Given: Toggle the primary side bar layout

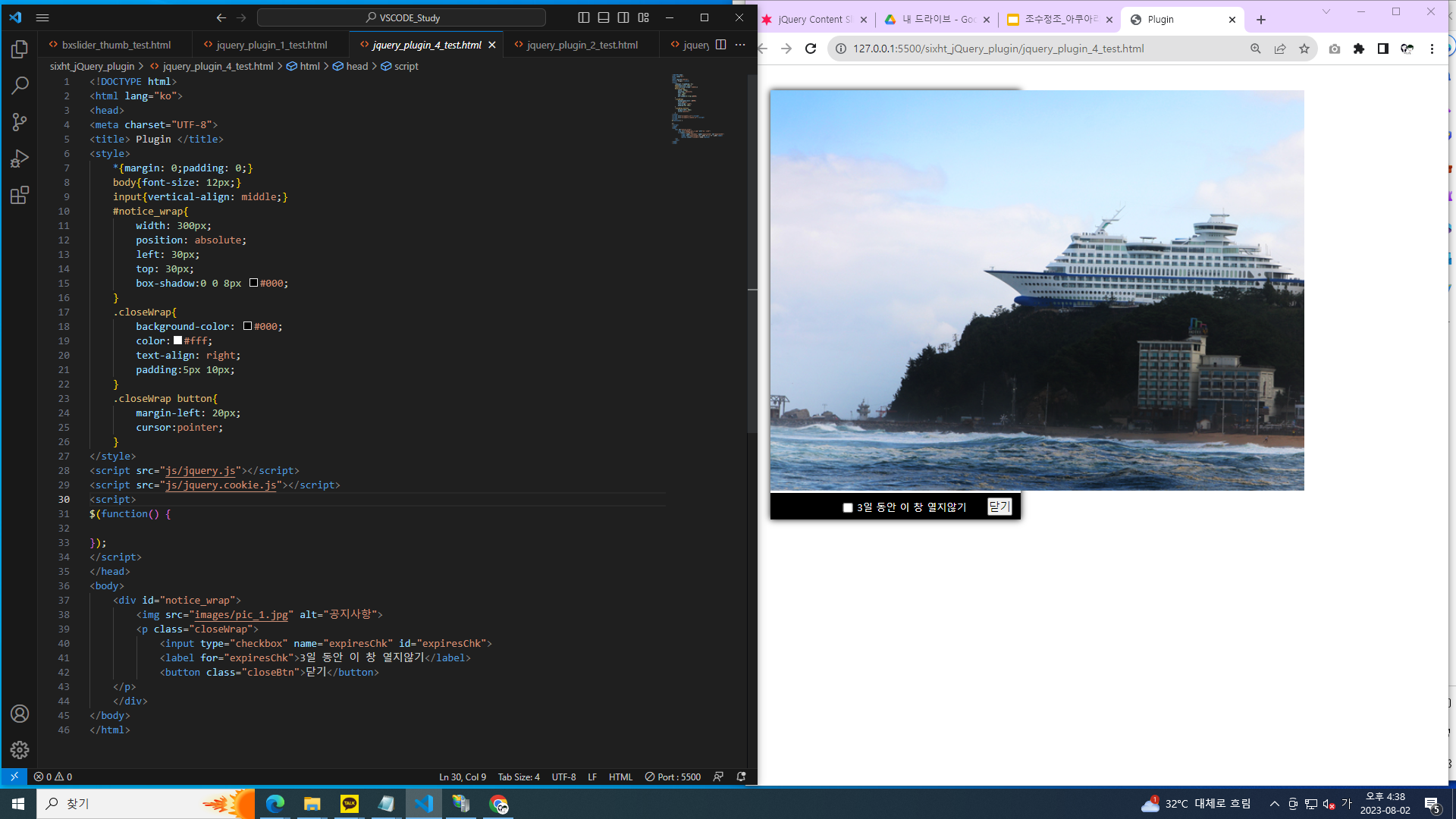Looking at the screenshot, I should (x=584, y=17).
